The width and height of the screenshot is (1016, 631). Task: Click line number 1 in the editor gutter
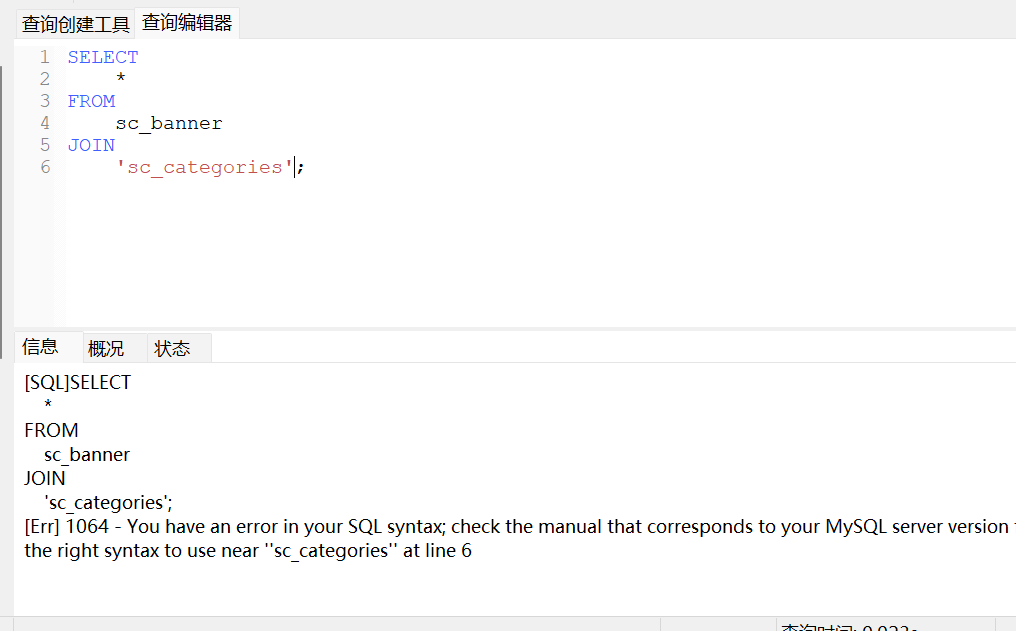[44, 57]
